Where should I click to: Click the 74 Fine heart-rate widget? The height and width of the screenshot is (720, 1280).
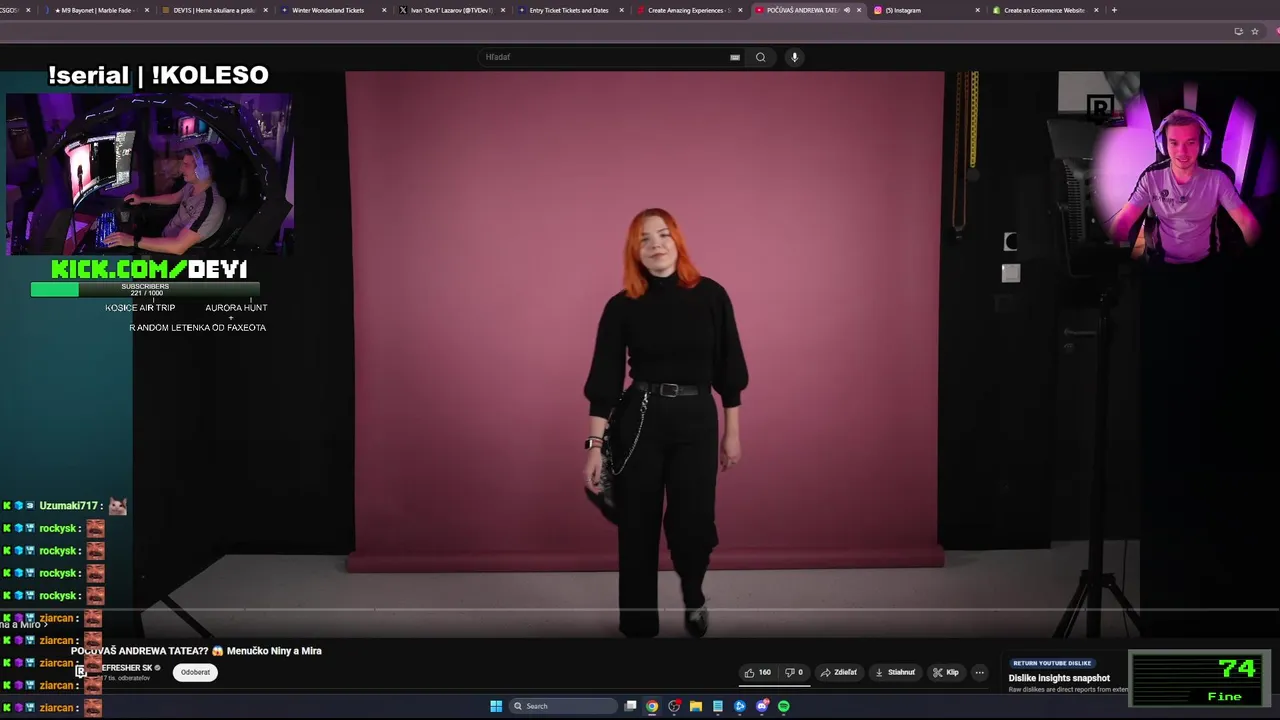tap(1200, 678)
